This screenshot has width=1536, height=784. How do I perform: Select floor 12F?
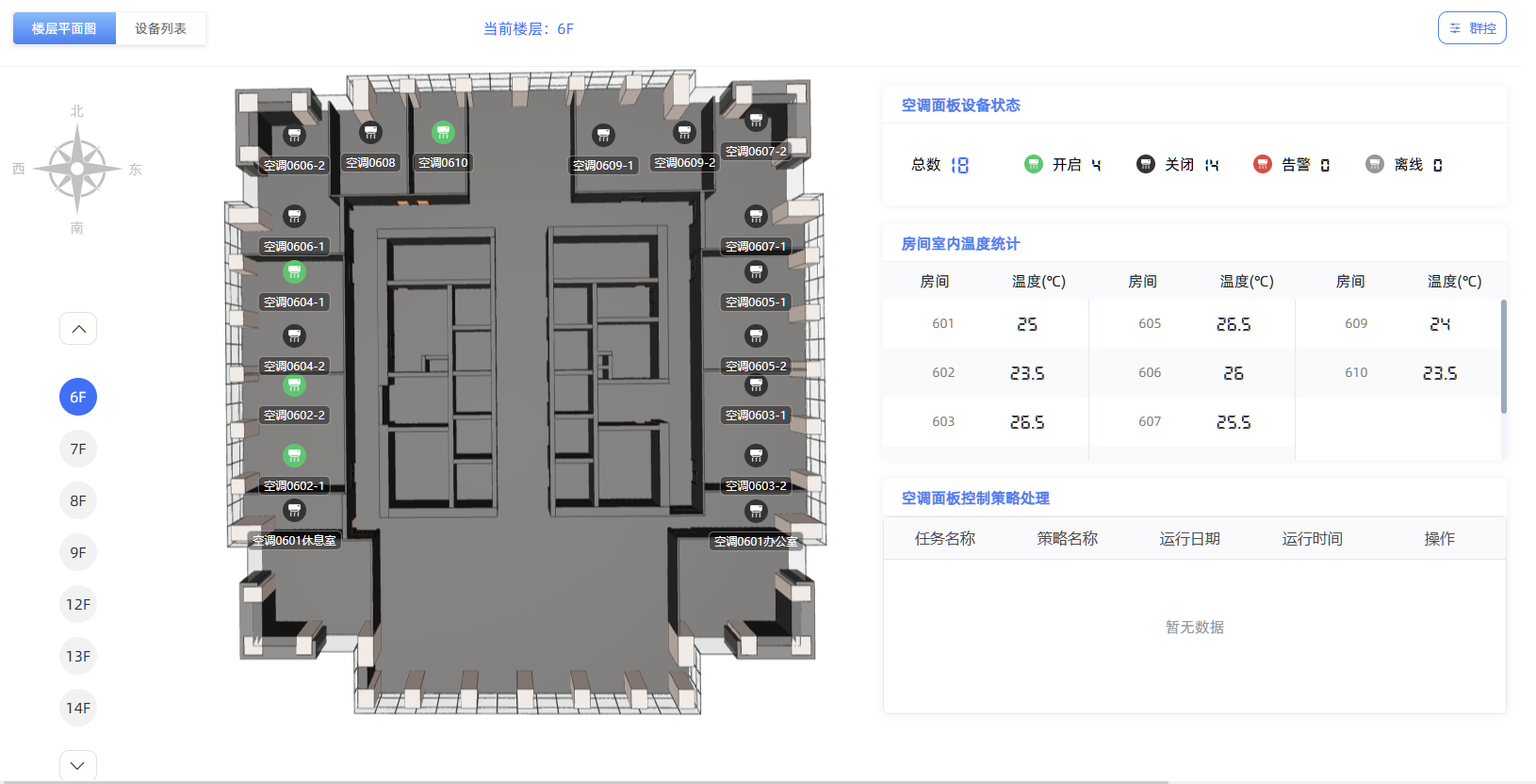coord(78,604)
